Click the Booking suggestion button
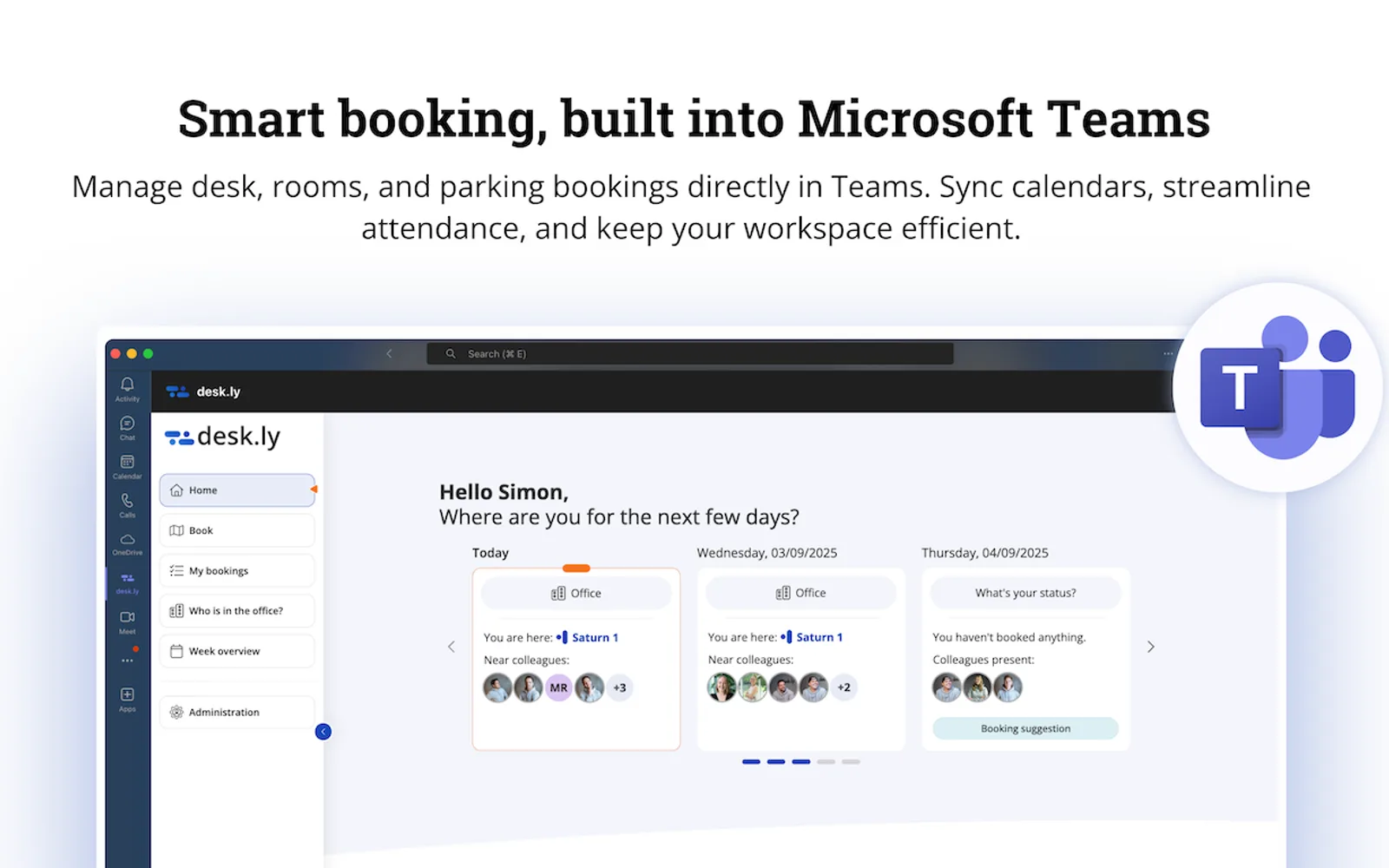The image size is (1389, 868). [1025, 728]
